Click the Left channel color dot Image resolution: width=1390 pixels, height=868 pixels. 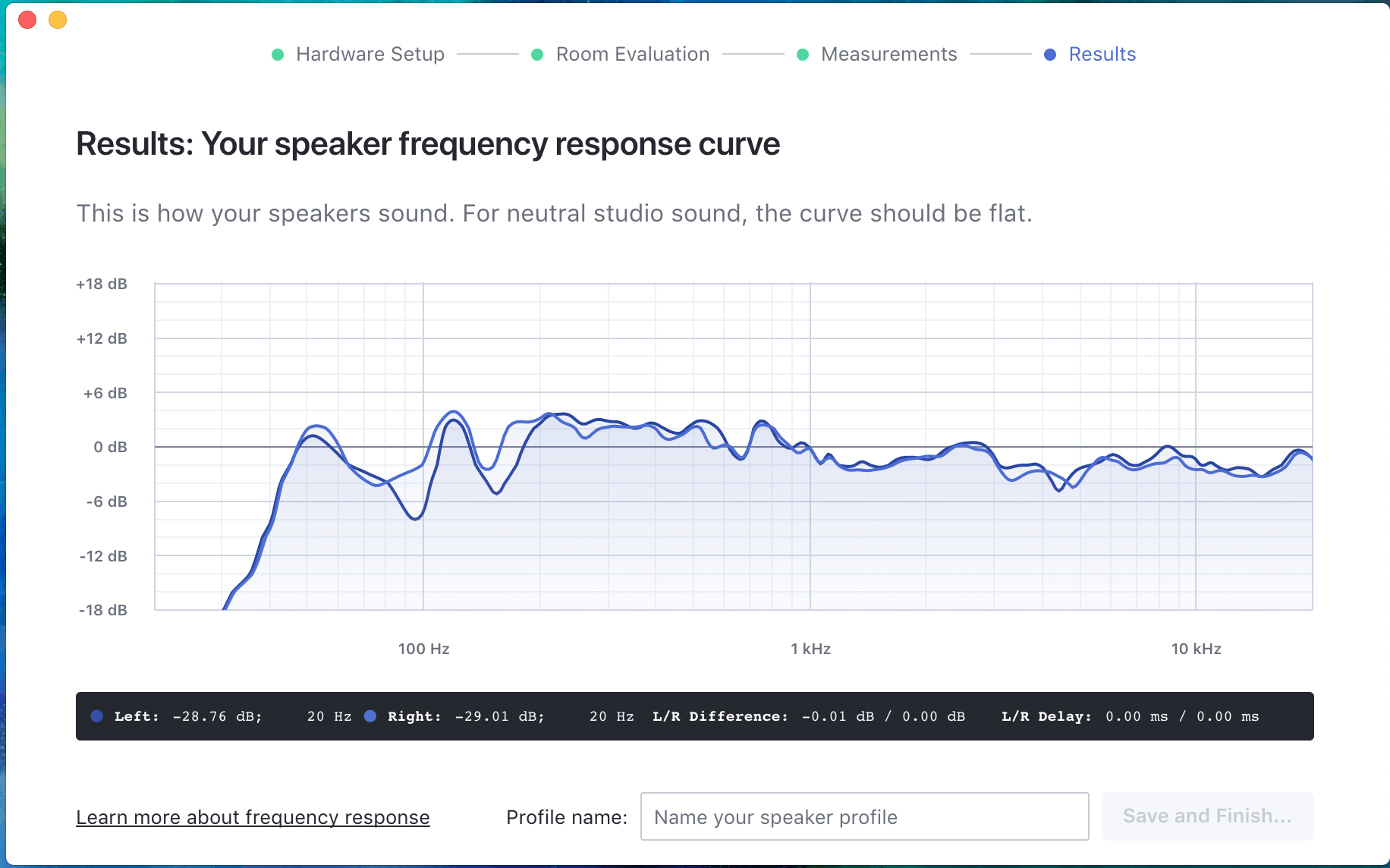tap(97, 716)
